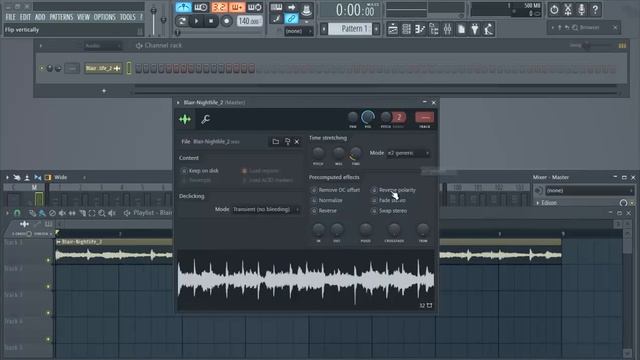Click the tempo tapper figure icon
This screenshot has width=640, height=360.
(x=489, y=29)
